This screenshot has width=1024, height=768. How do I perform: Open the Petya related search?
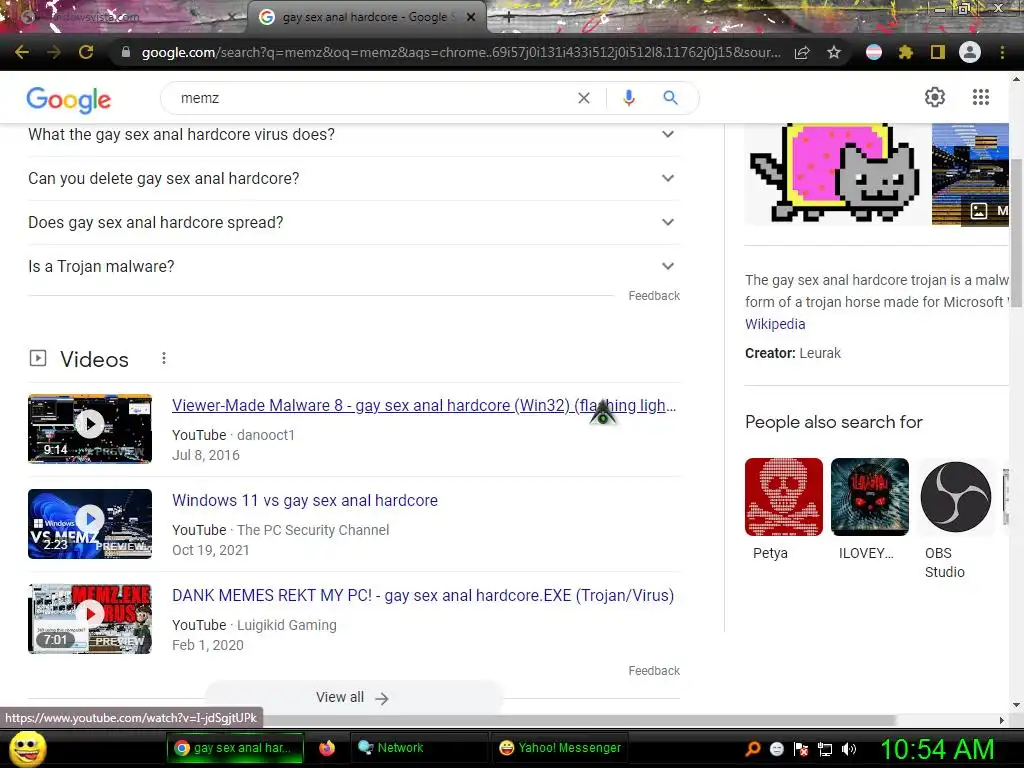784,510
